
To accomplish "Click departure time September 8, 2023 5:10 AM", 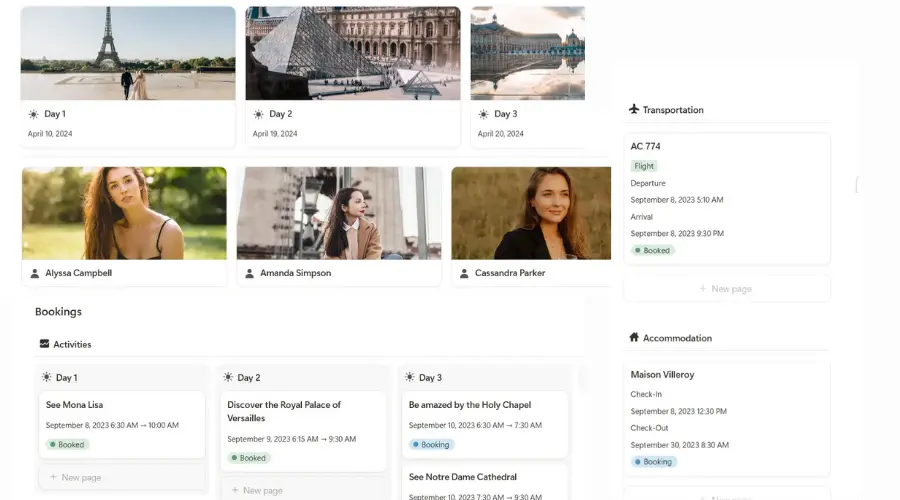I will pos(677,200).
